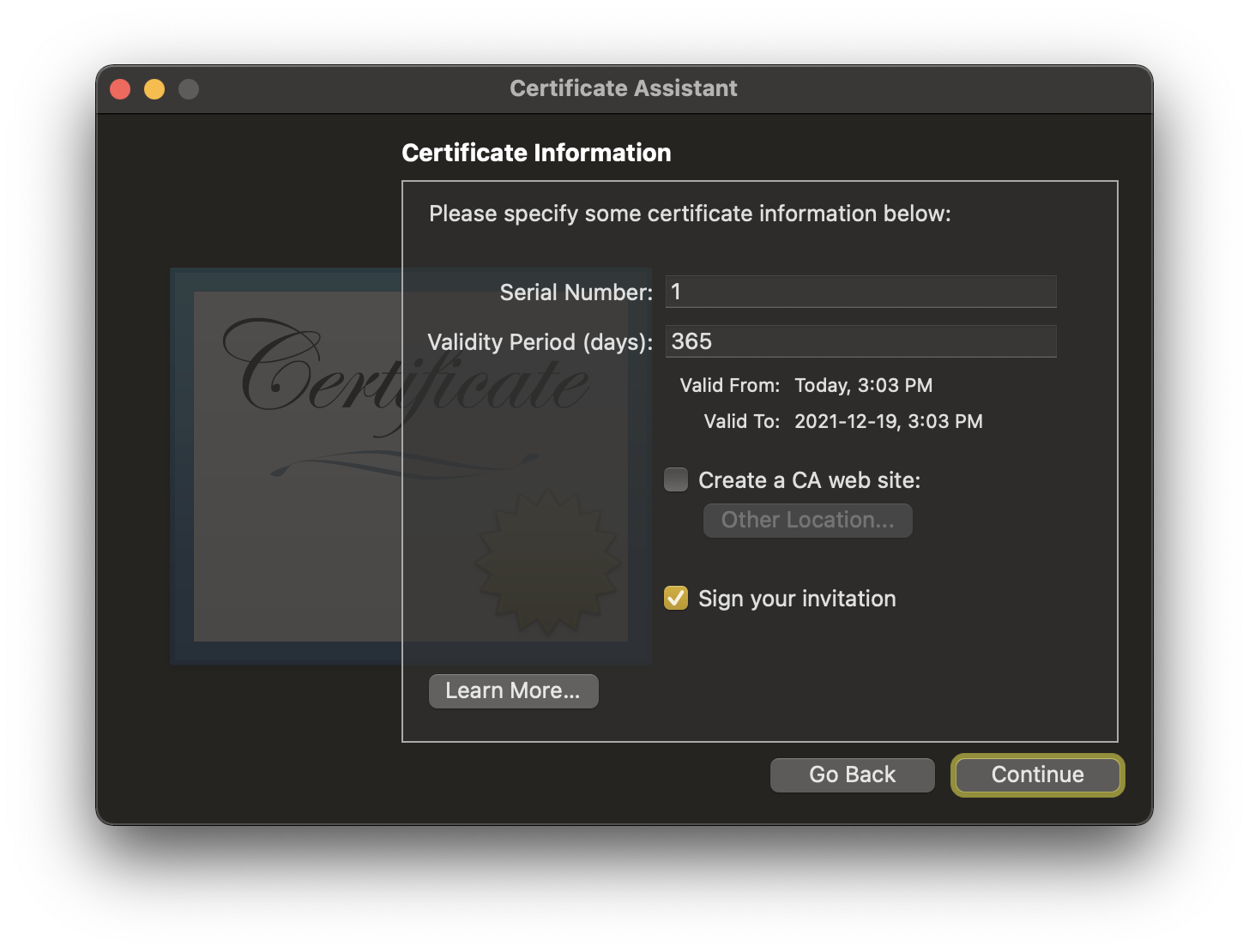The image size is (1249, 952).
Task: Click the Please specify certificate information text
Action: [690, 214]
